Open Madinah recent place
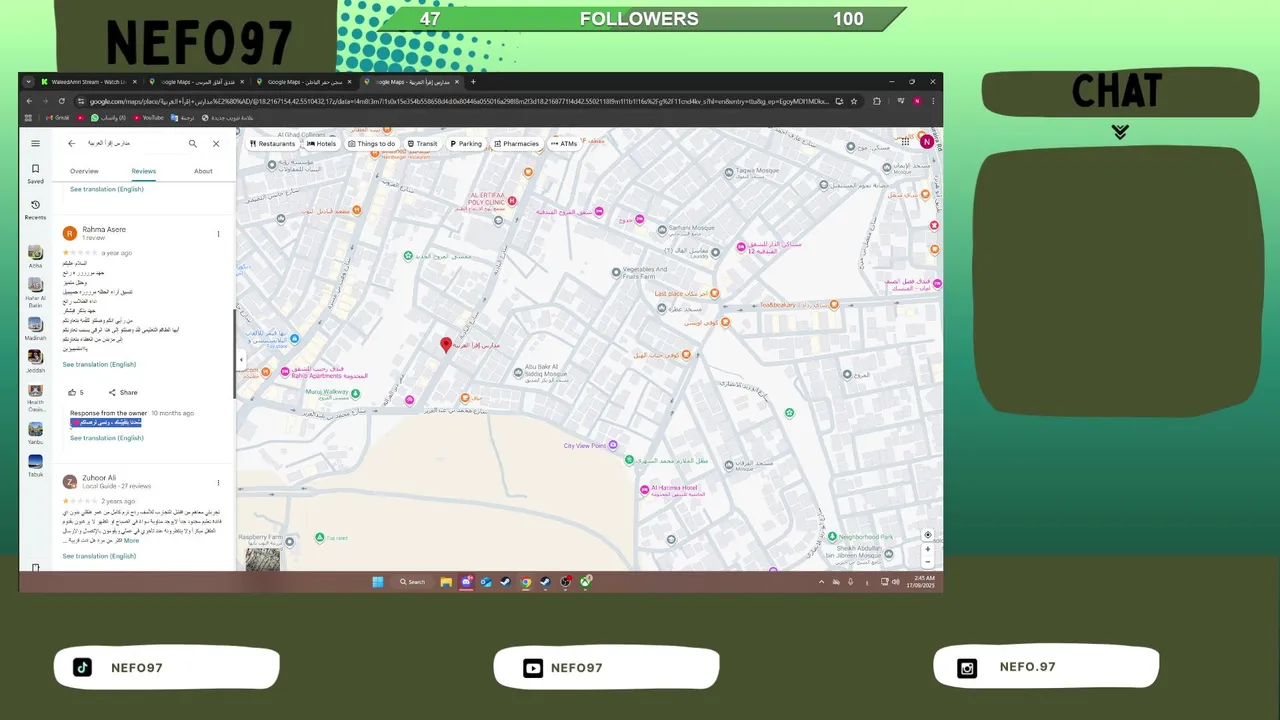This screenshot has height=720, width=1280. pos(35,328)
